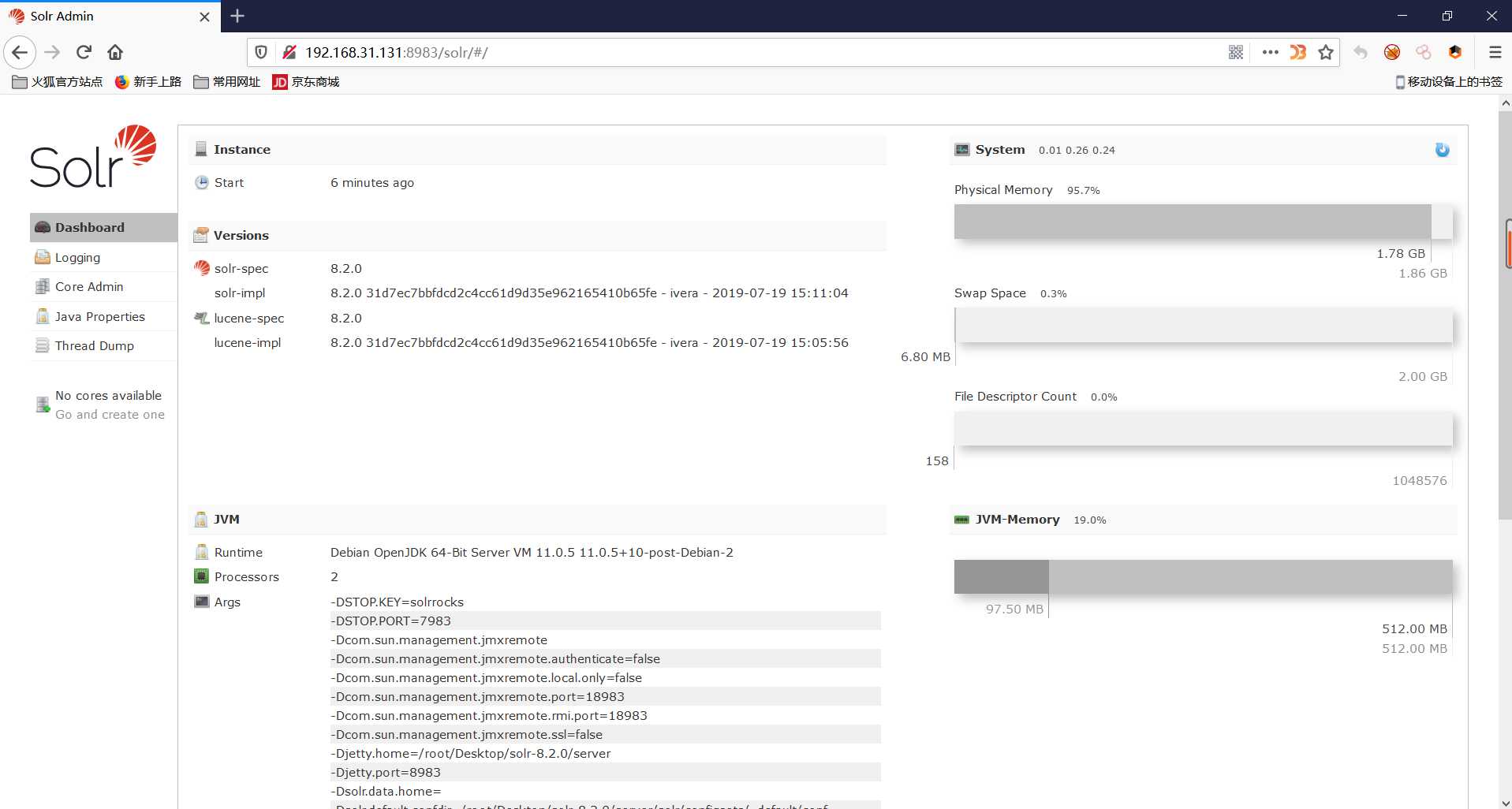Click the scrollbar down arrow
The image size is (1512, 809).
point(1505,802)
